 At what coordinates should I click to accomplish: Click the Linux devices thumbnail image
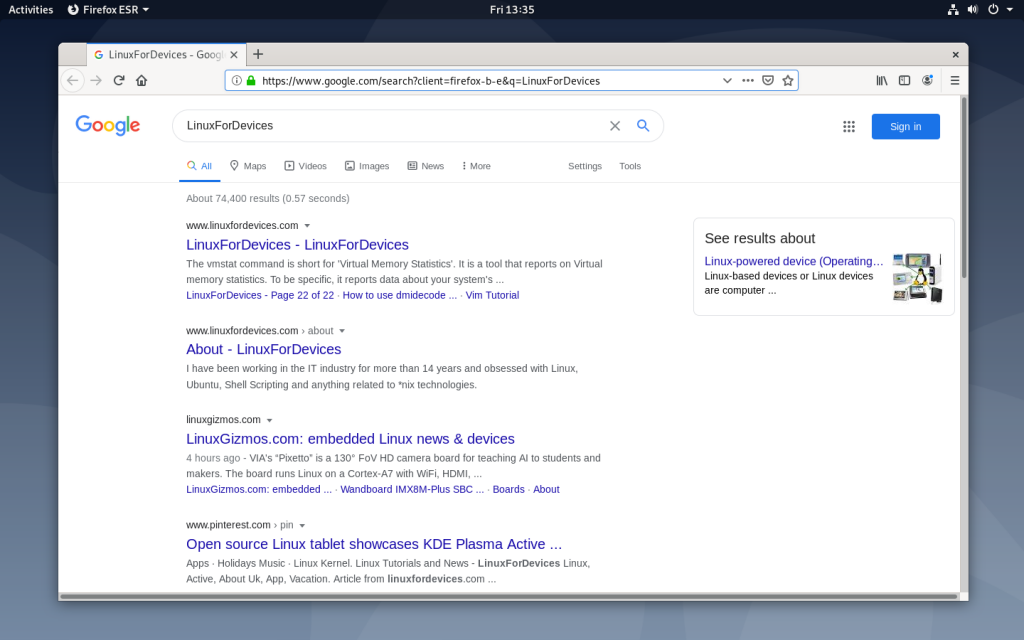[917, 277]
